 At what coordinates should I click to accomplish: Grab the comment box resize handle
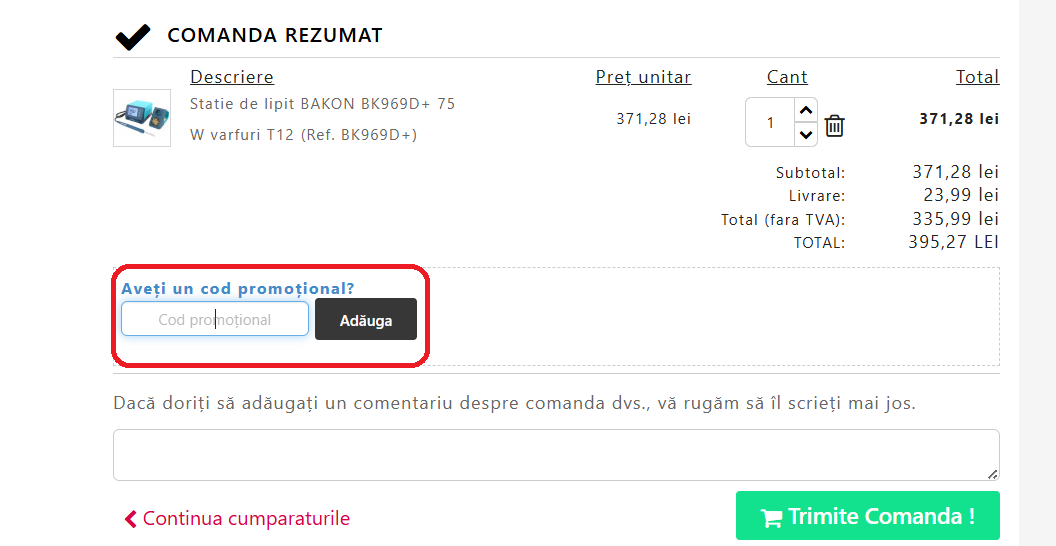992,473
